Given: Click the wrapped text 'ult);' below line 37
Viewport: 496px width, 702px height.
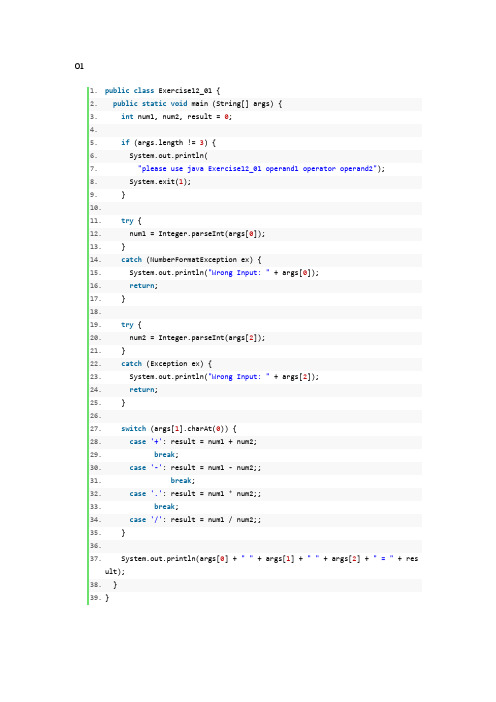Looking at the screenshot, I should click(115, 571).
